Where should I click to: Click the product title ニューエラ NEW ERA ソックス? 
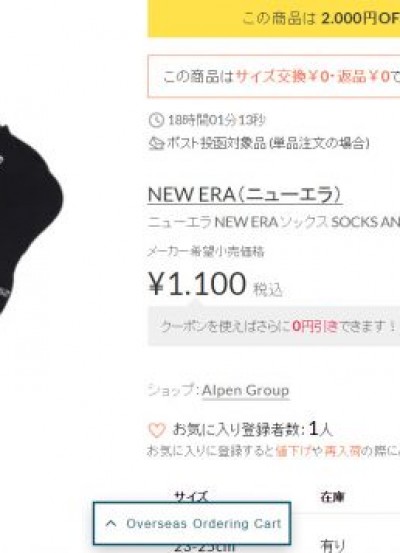274,222
